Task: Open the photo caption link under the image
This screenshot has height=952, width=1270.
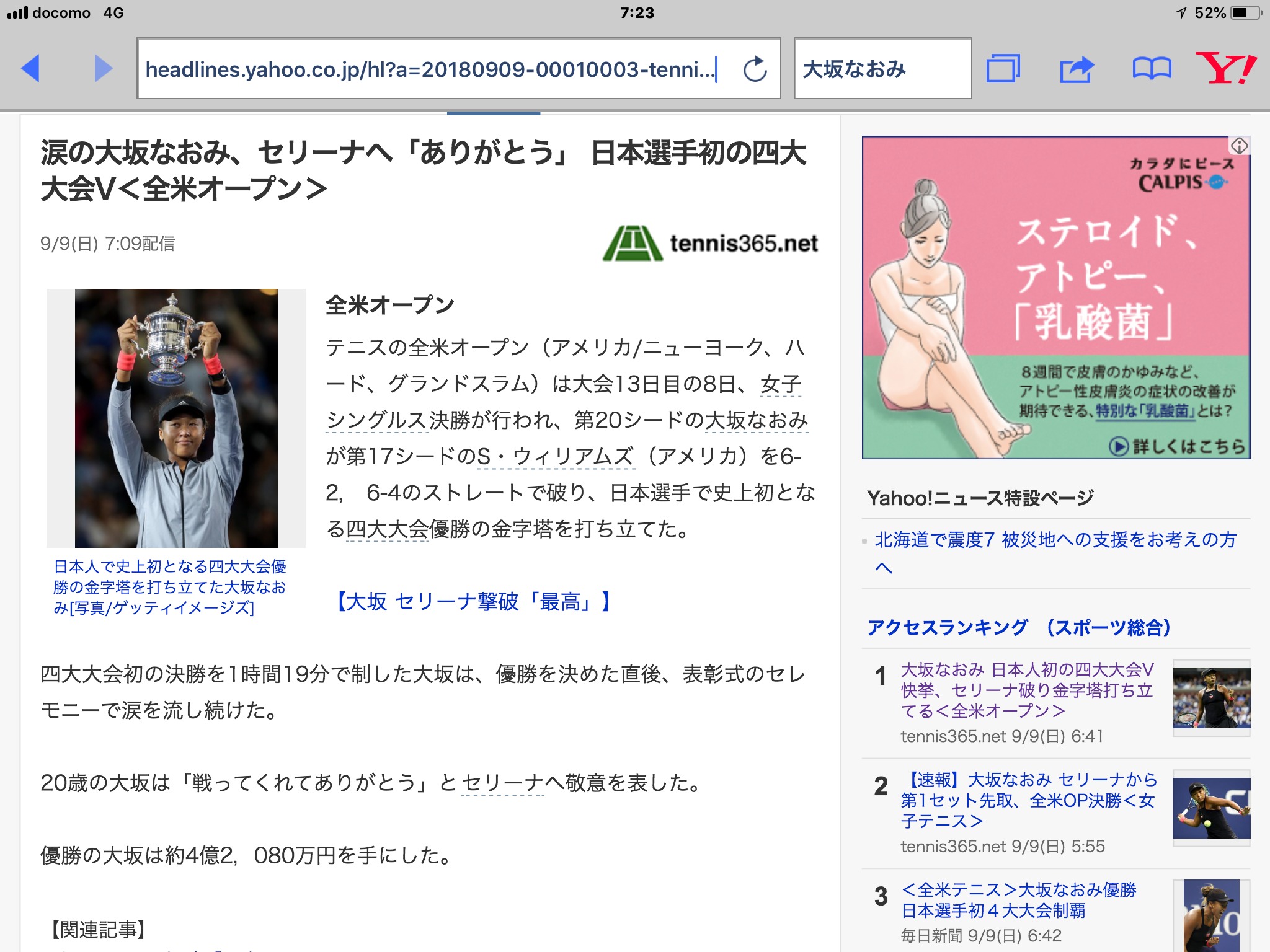Action: (170, 587)
